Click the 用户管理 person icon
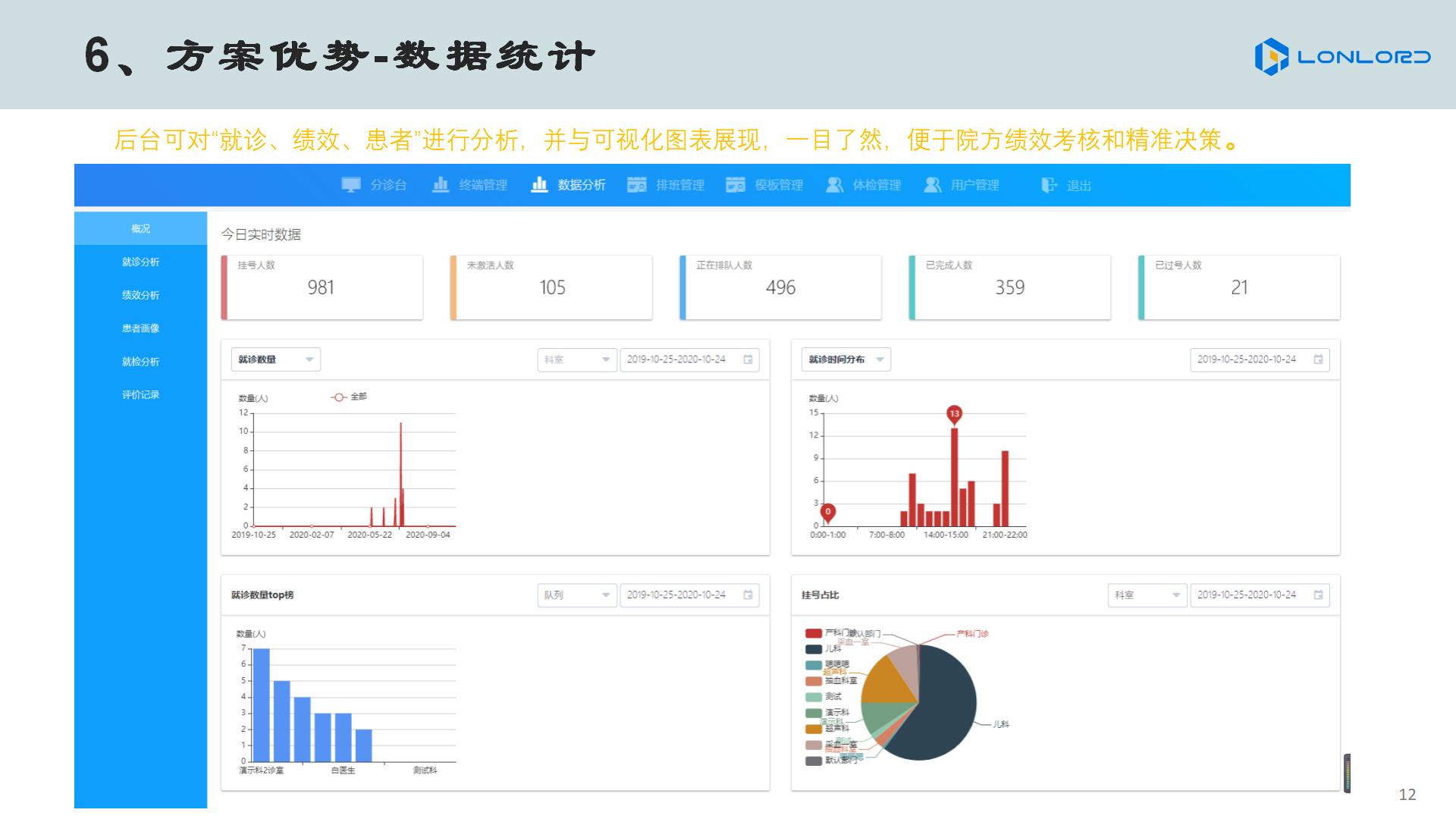This screenshot has height=819, width=1456. tap(932, 185)
